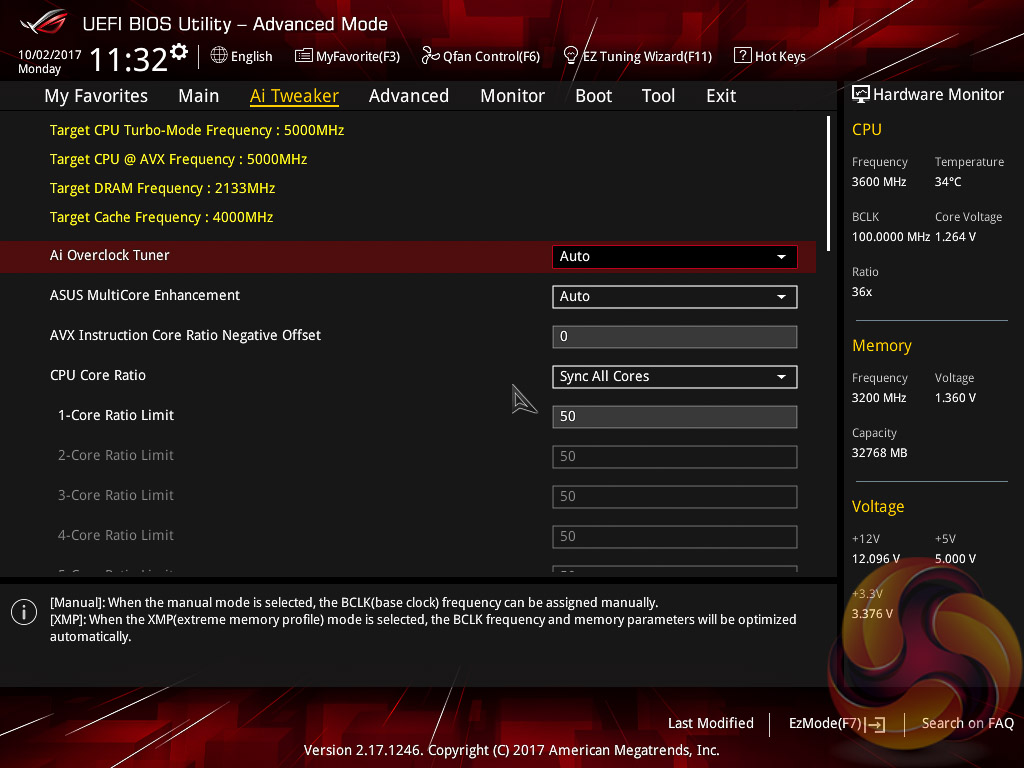
Task: Click Search on FAQ link
Action: pos(967,723)
